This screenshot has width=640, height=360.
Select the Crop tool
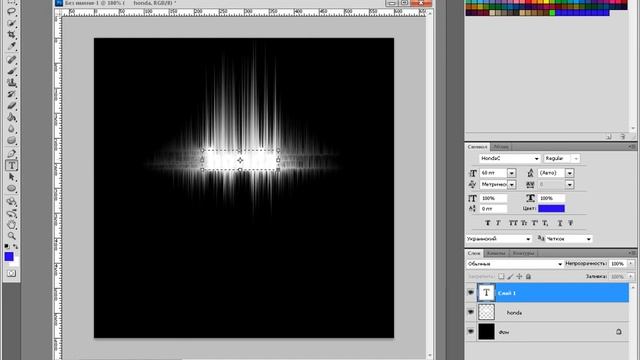point(11,34)
